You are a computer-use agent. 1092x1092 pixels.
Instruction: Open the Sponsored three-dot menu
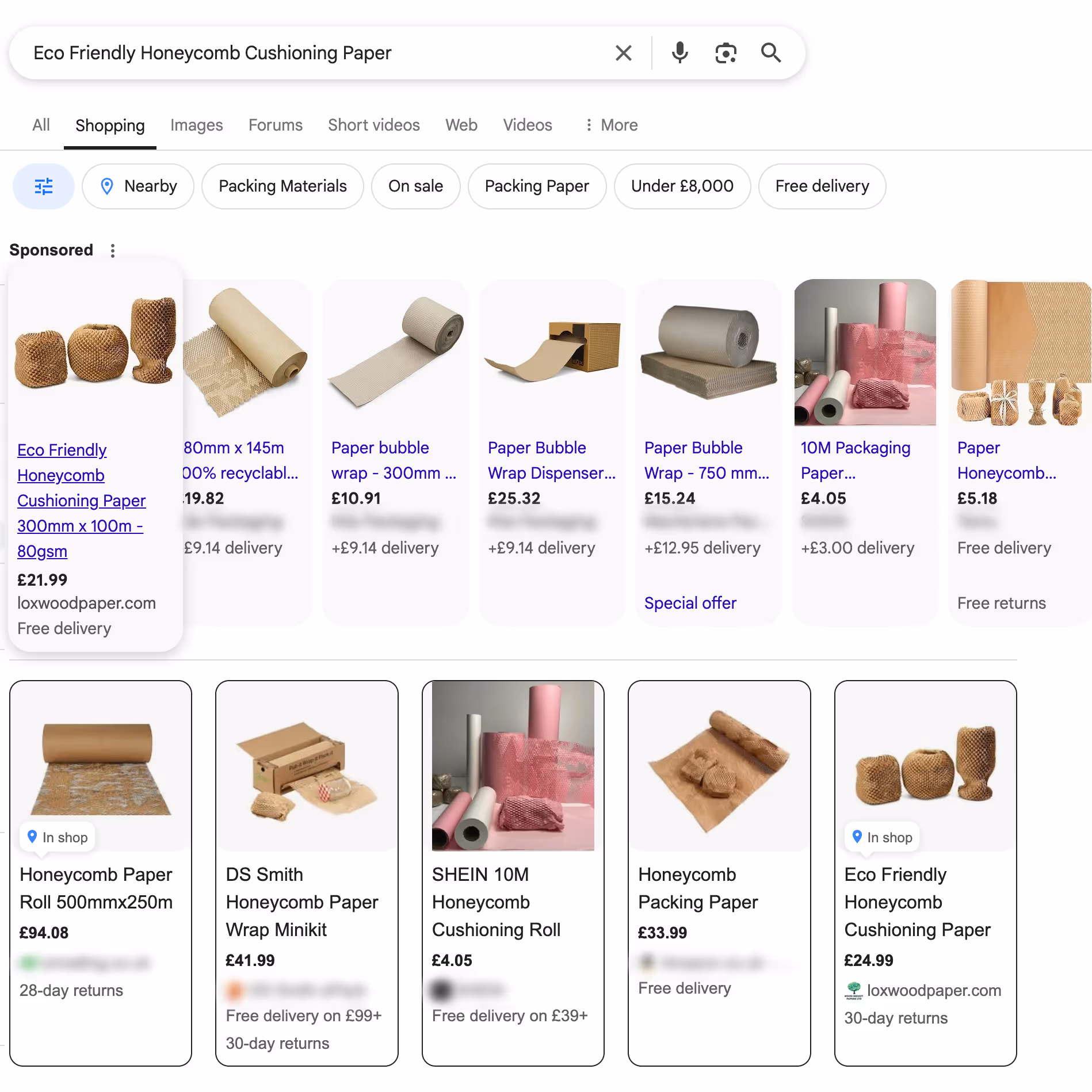click(x=113, y=251)
